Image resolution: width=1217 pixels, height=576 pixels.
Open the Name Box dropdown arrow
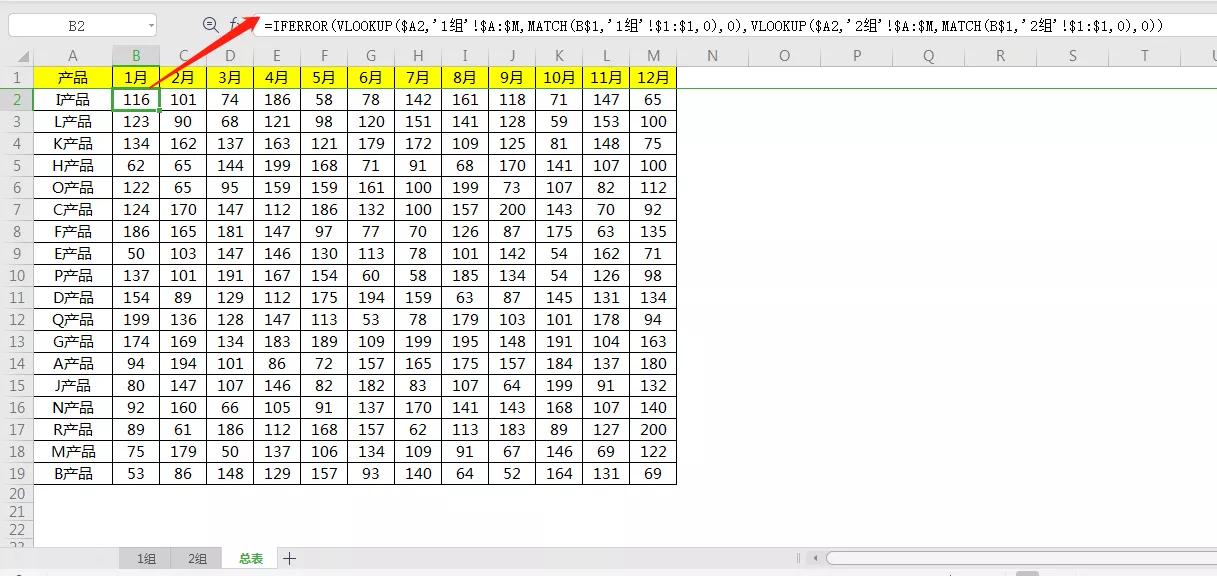(x=150, y=26)
